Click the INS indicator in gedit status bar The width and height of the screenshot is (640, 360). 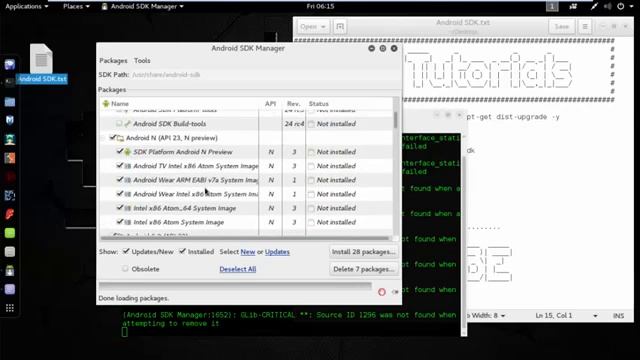[618, 316]
